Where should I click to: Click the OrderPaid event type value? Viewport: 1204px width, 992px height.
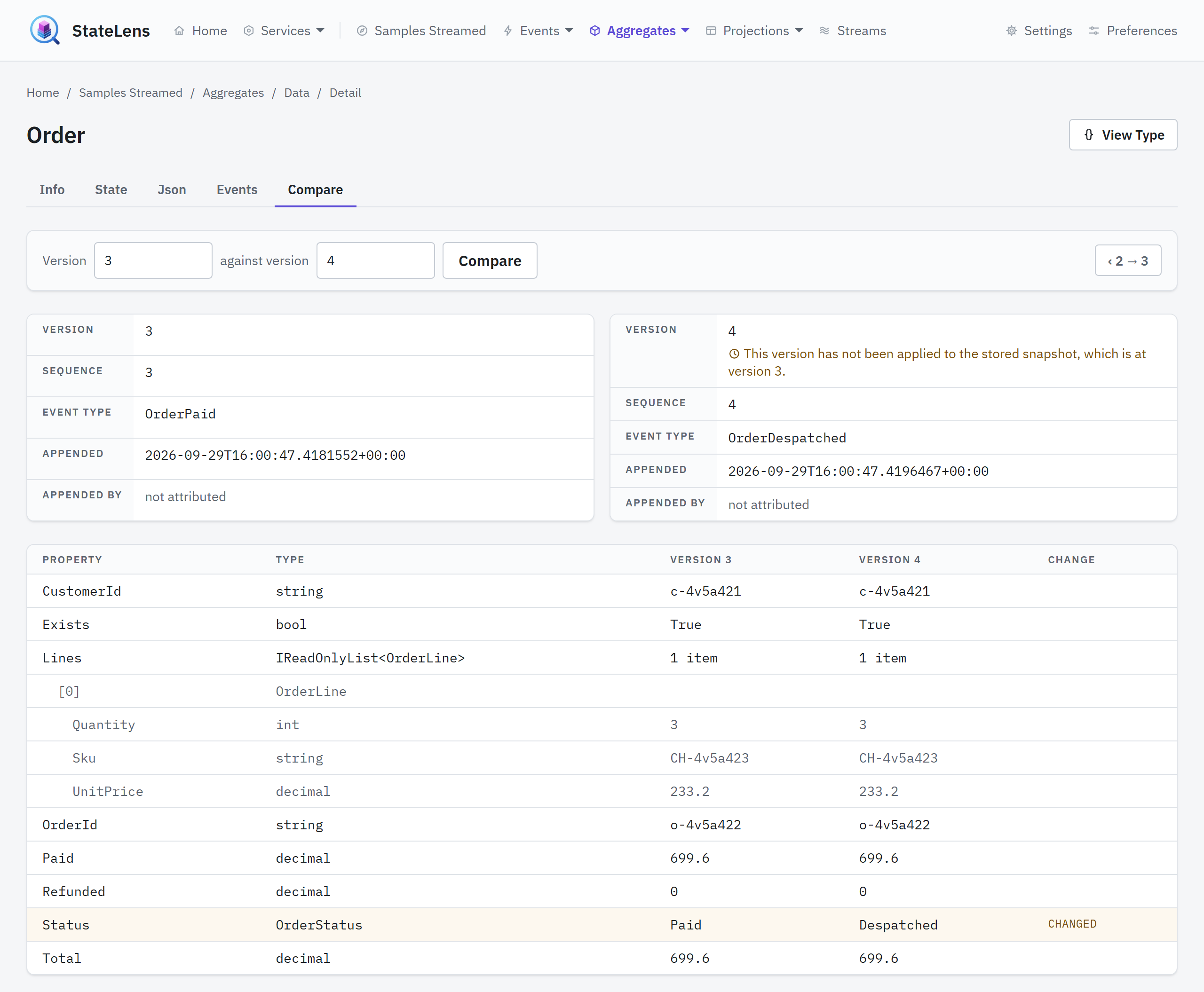(x=180, y=414)
